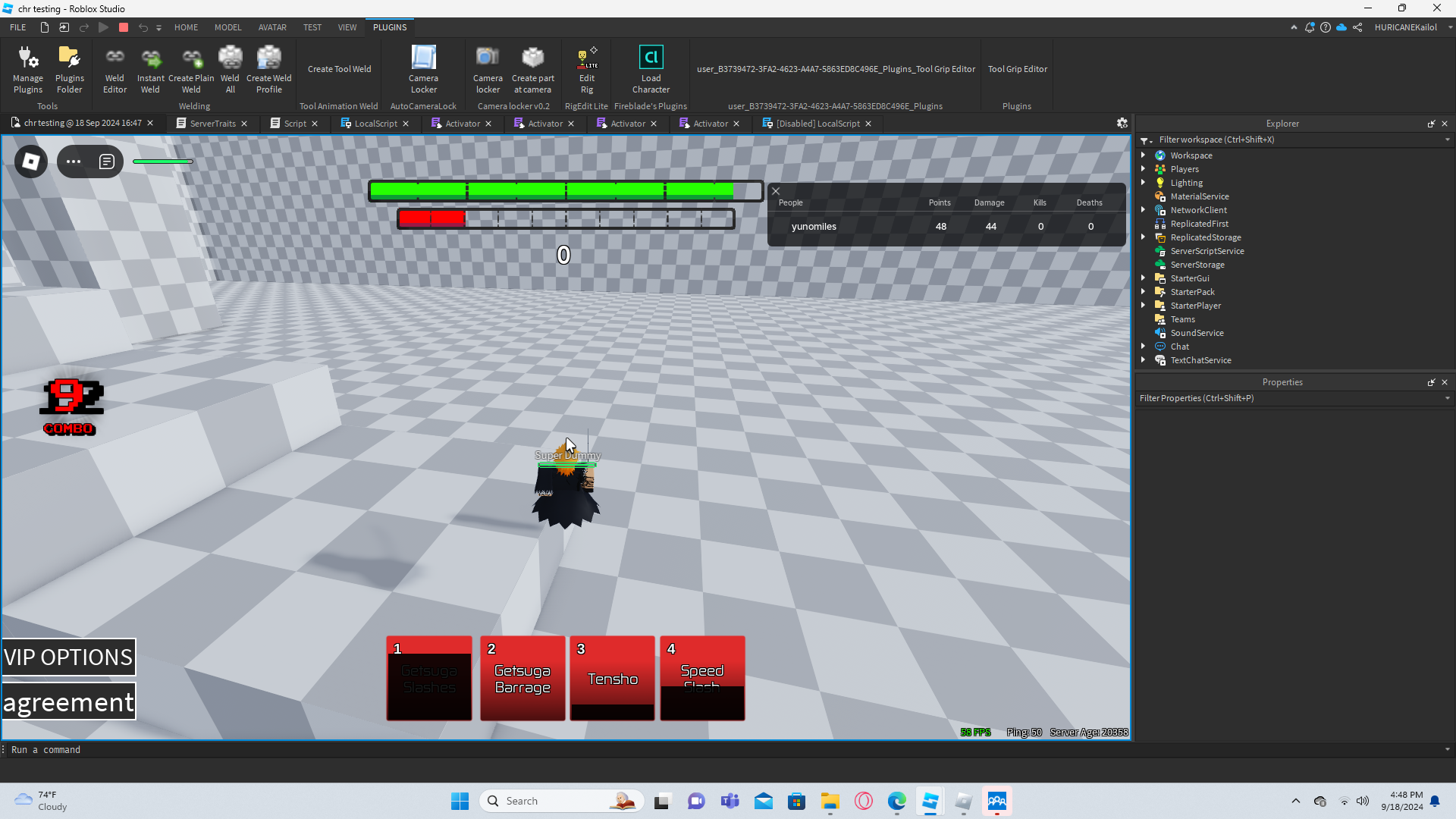Open the ServerTraits script tab

tap(212, 124)
